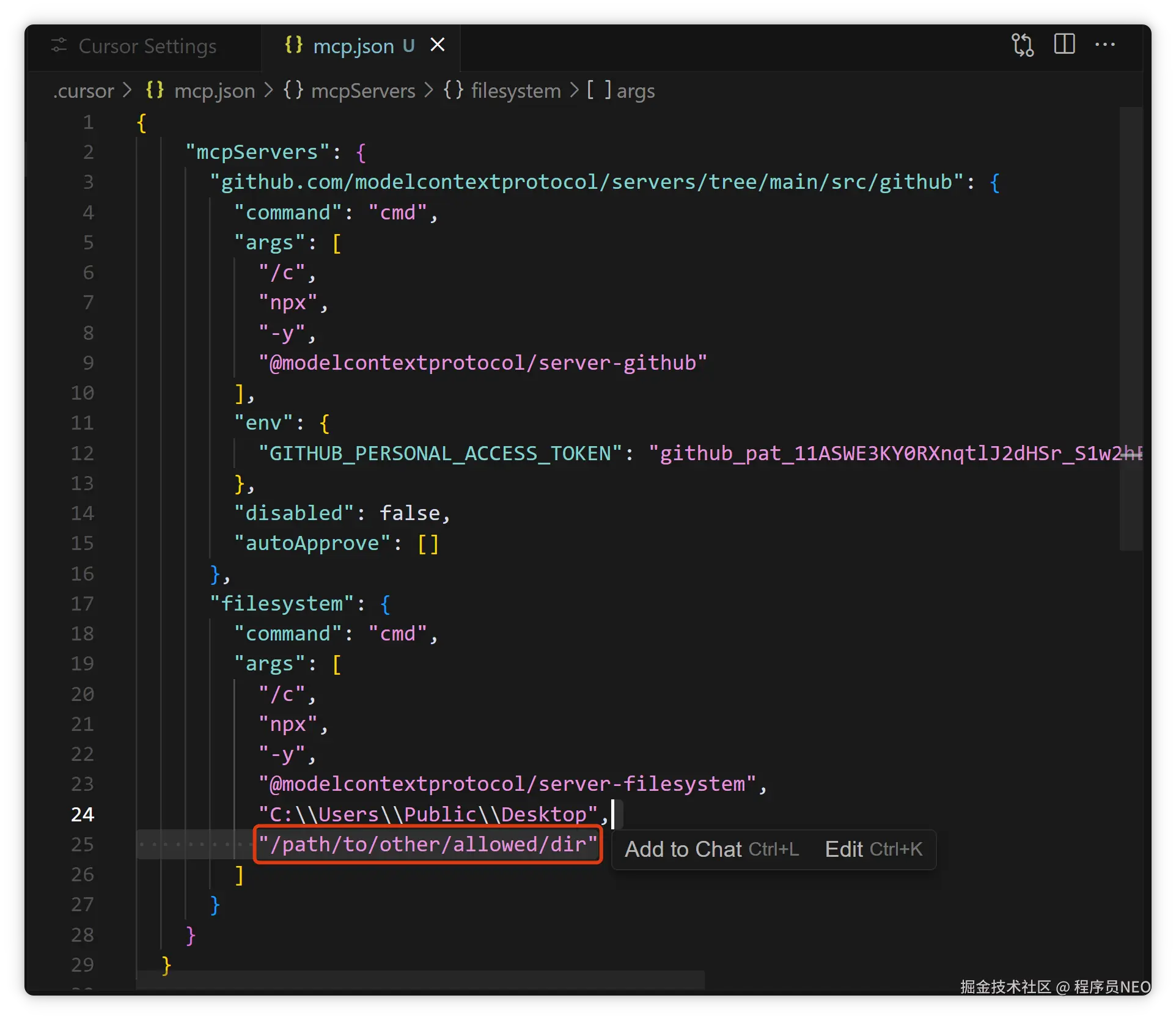Open the .cursor breadcrumb folder dropdown
Image resolution: width=1176 pixels, height=1020 pixels.
pyautogui.click(x=84, y=91)
